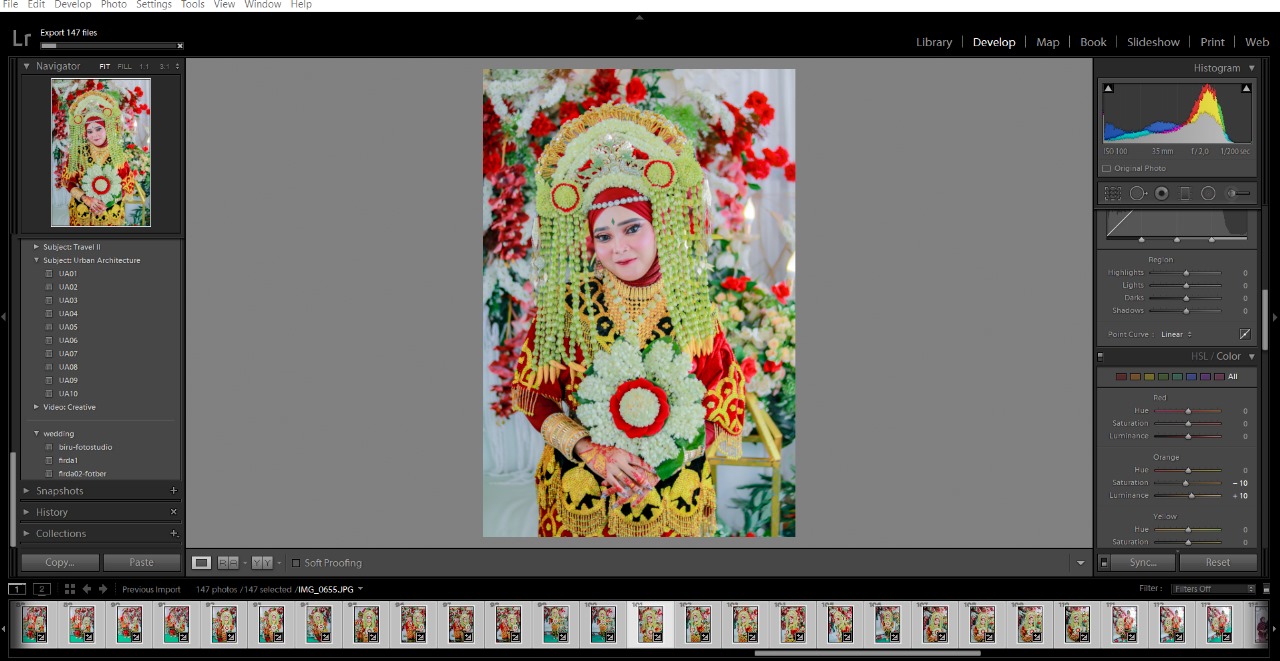Screen dimensions: 1280x661
Task: Click the Copy... button
Action: click(x=60, y=562)
